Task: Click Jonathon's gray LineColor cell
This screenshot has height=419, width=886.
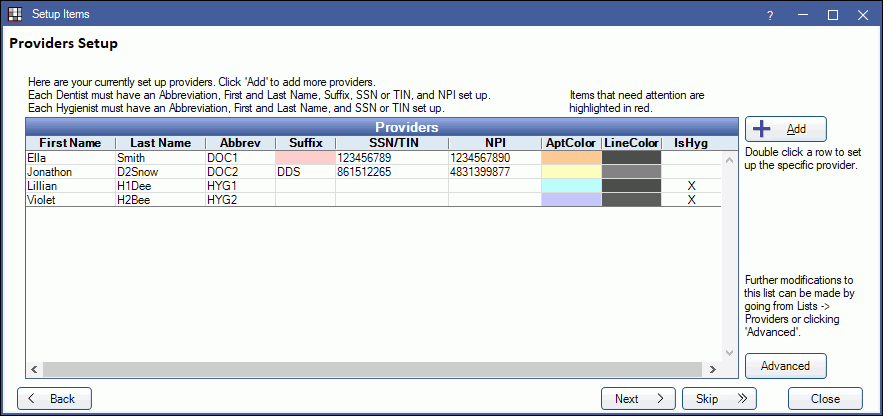Action: pos(632,172)
